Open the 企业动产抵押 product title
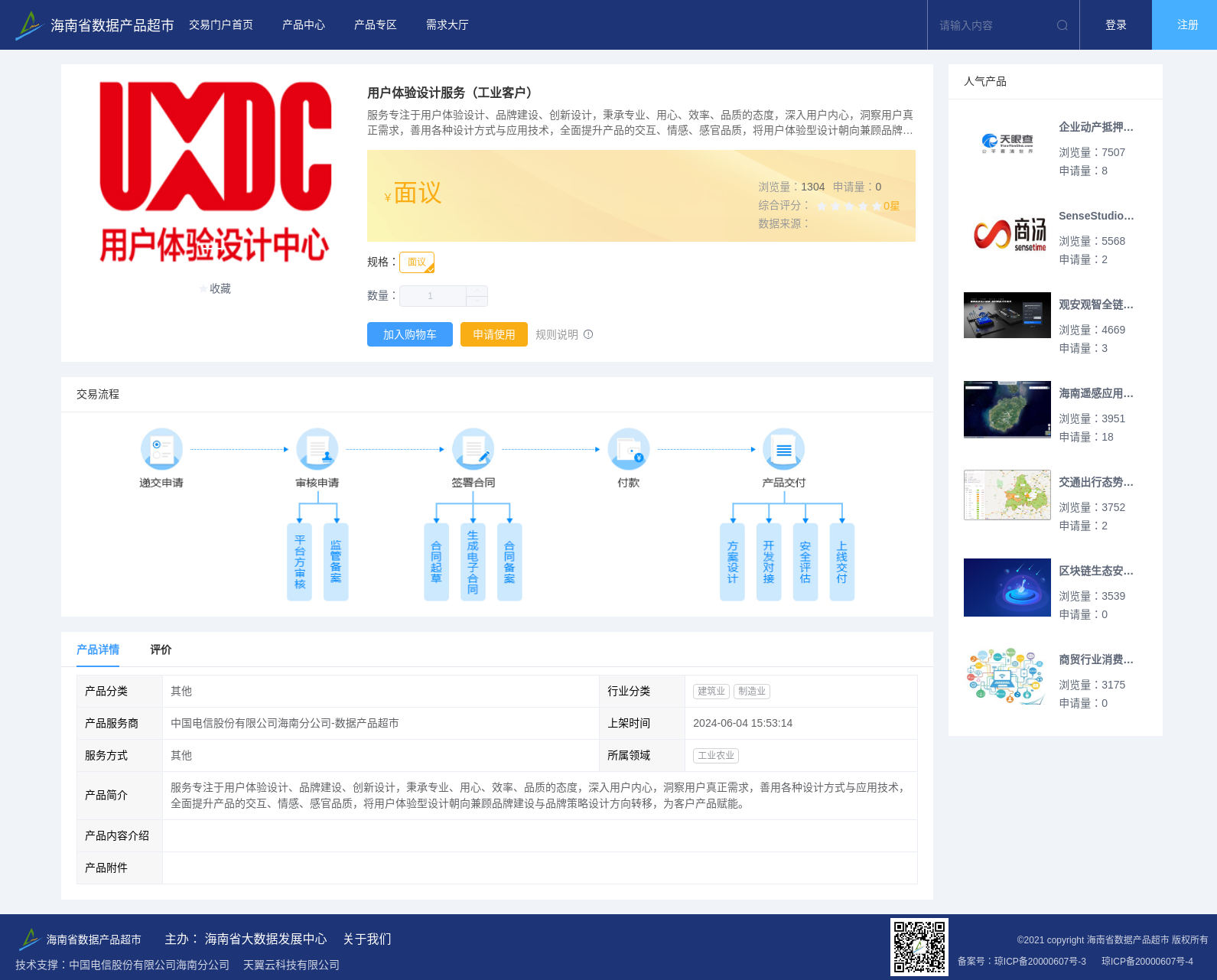 tap(1096, 127)
